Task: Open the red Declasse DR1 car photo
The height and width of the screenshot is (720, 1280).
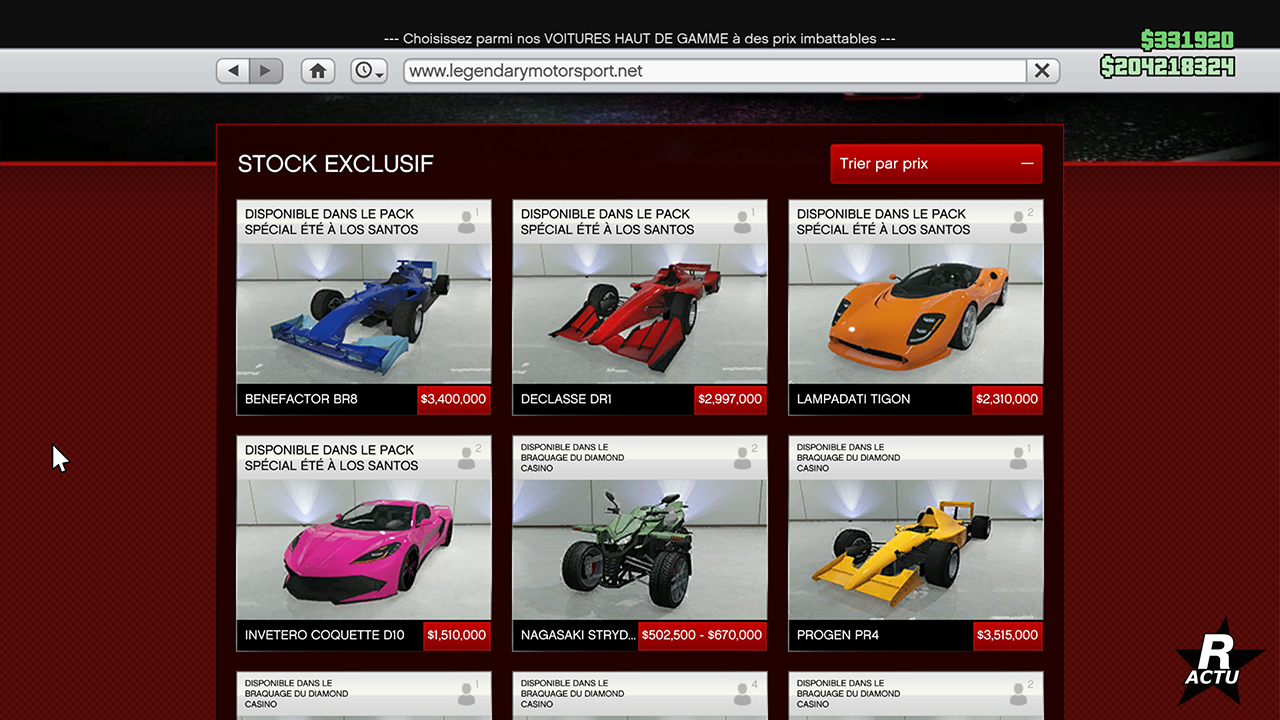Action: pyautogui.click(x=640, y=314)
